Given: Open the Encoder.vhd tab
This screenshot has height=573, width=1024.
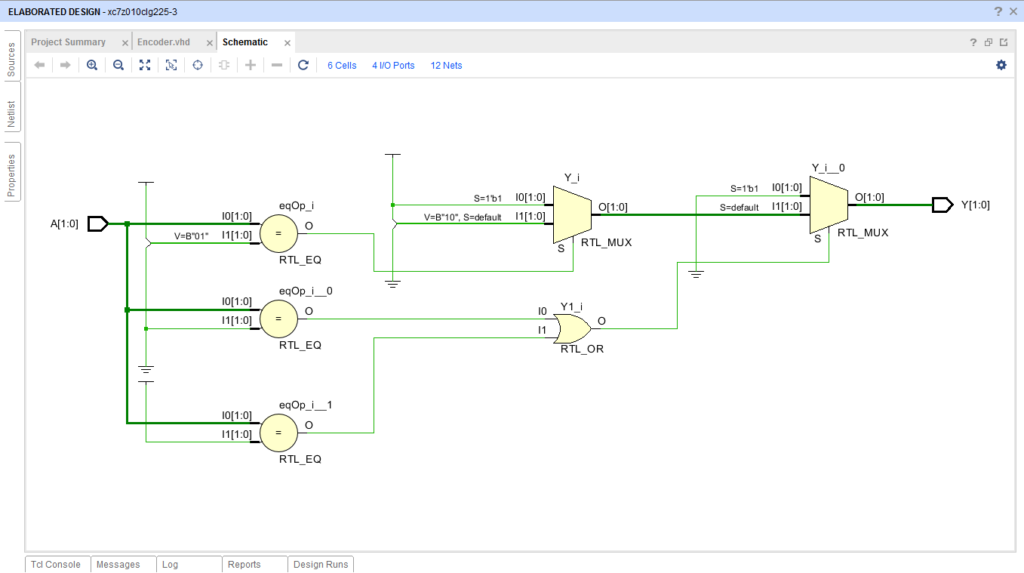Looking at the screenshot, I should click(163, 42).
